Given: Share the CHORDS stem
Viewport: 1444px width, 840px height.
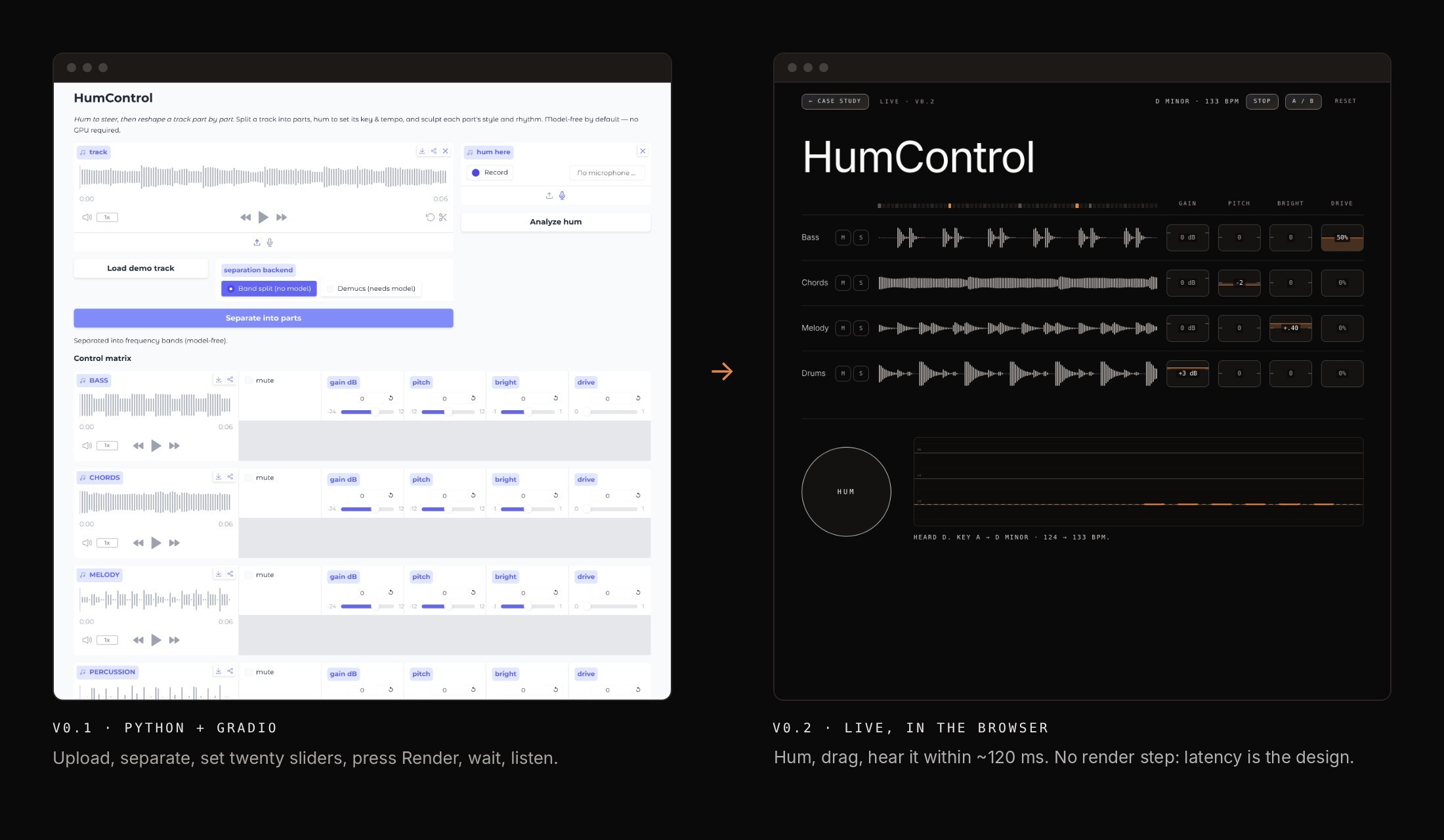Looking at the screenshot, I should 230,476.
